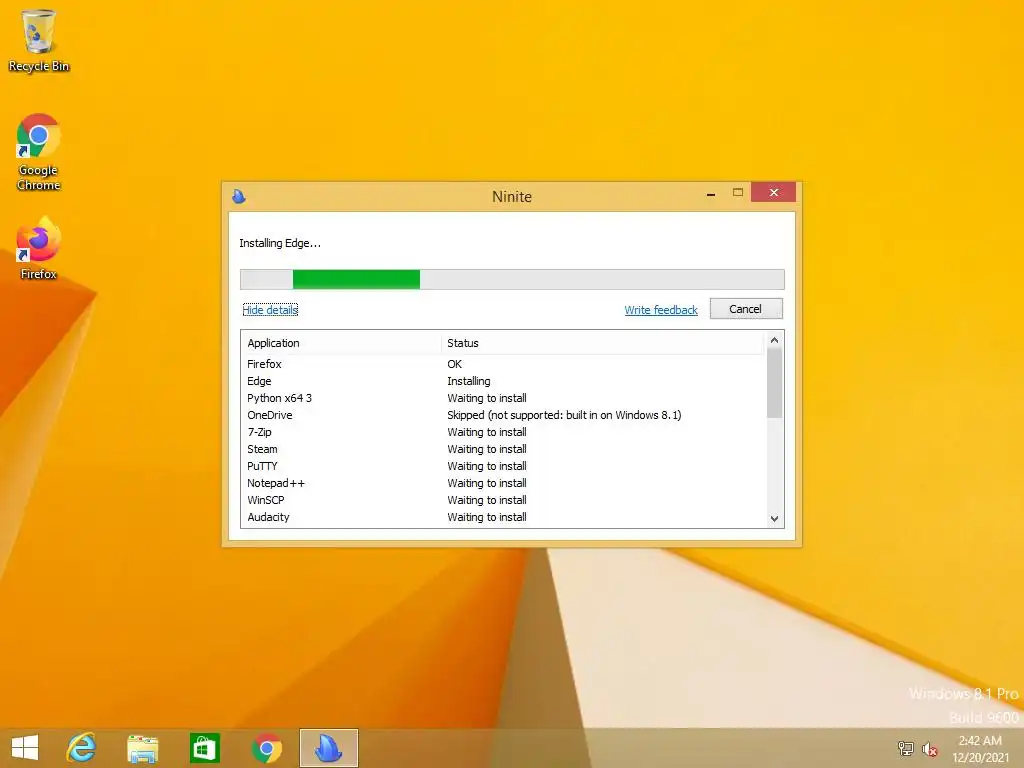The height and width of the screenshot is (768, 1024).
Task: Open the network tray icon
Action: (x=906, y=748)
